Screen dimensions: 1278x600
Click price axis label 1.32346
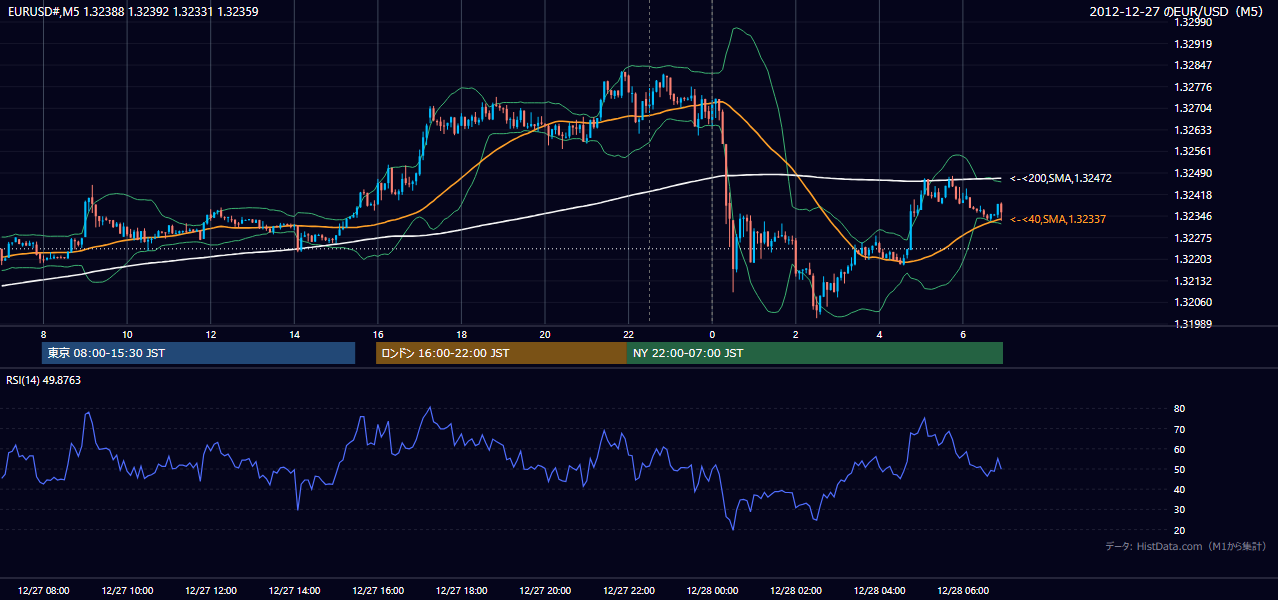[1194, 216]
